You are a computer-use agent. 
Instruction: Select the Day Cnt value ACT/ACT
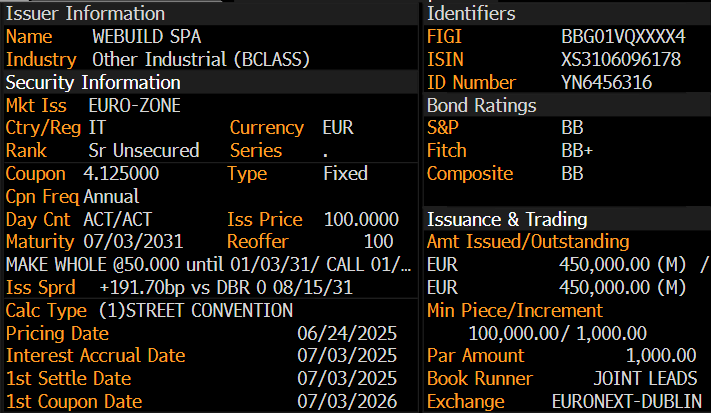coord(117,219)
